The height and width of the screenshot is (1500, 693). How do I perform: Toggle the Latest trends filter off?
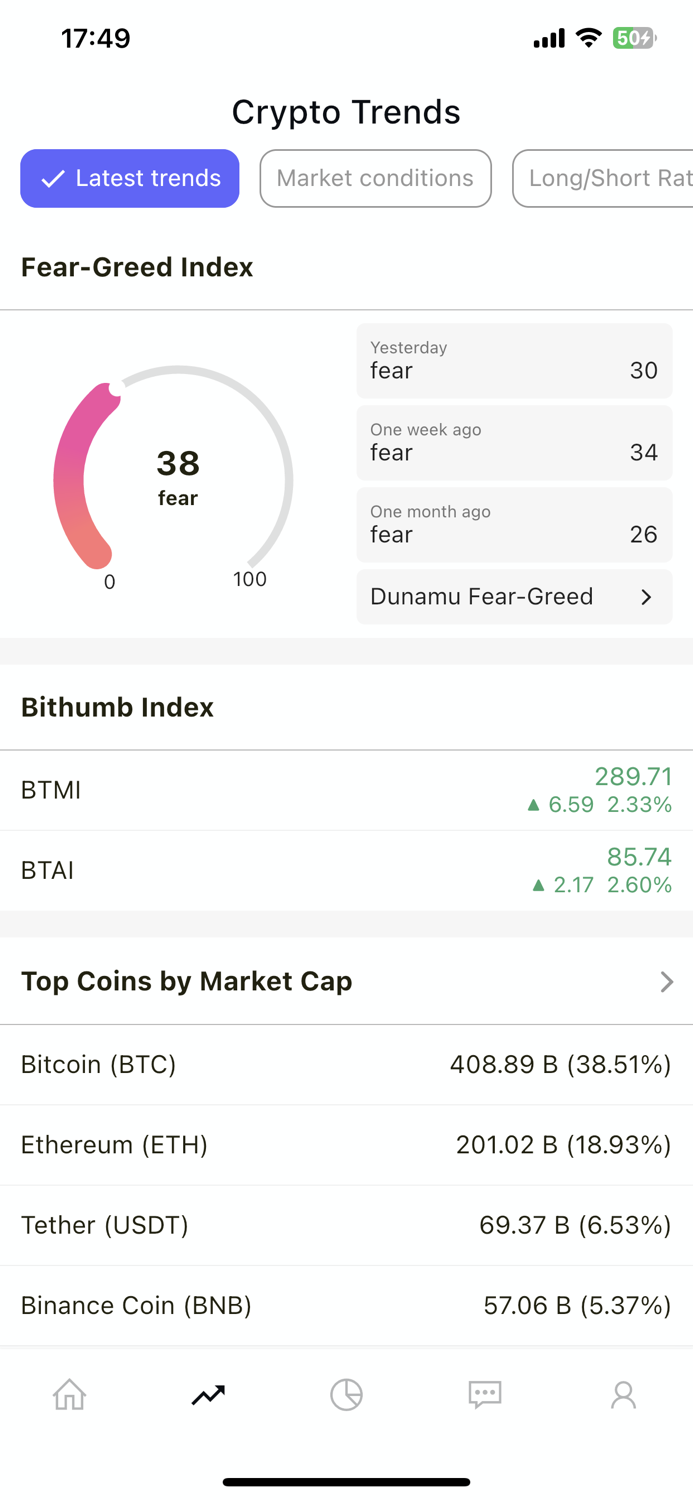point(129,178)
